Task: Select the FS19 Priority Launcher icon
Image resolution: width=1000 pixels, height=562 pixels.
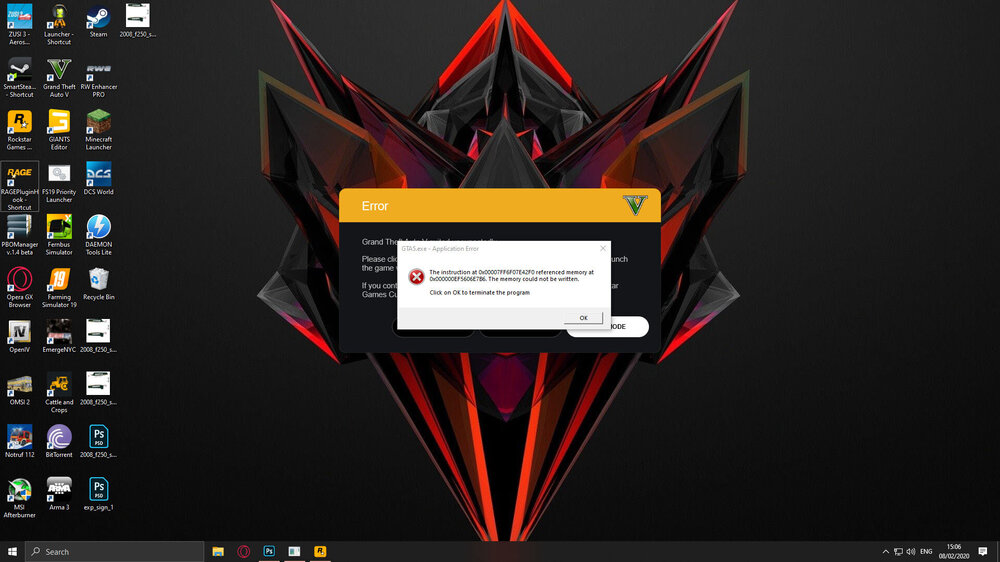Action: point(59,184)
